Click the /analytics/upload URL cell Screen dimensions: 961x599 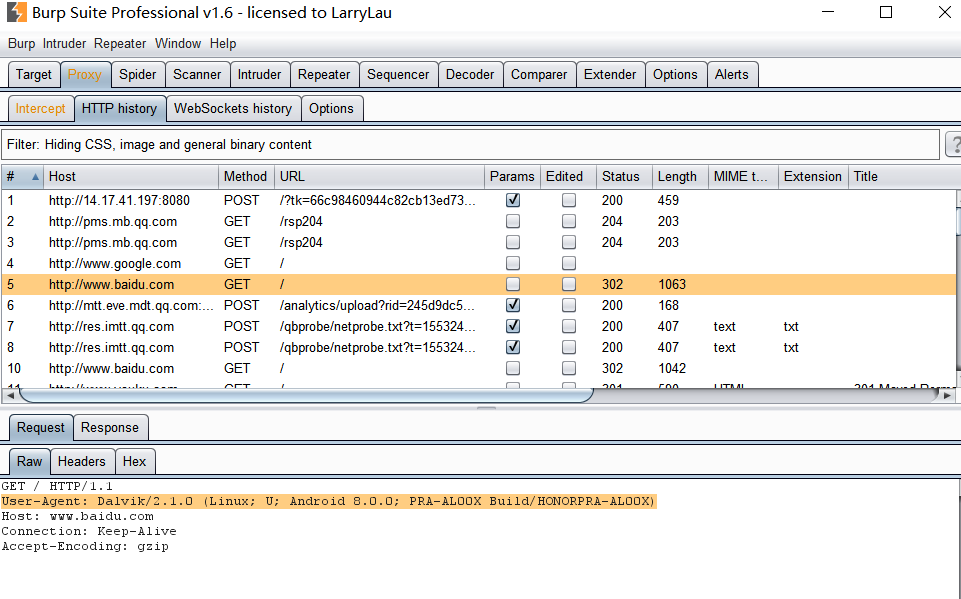[377, 305]
